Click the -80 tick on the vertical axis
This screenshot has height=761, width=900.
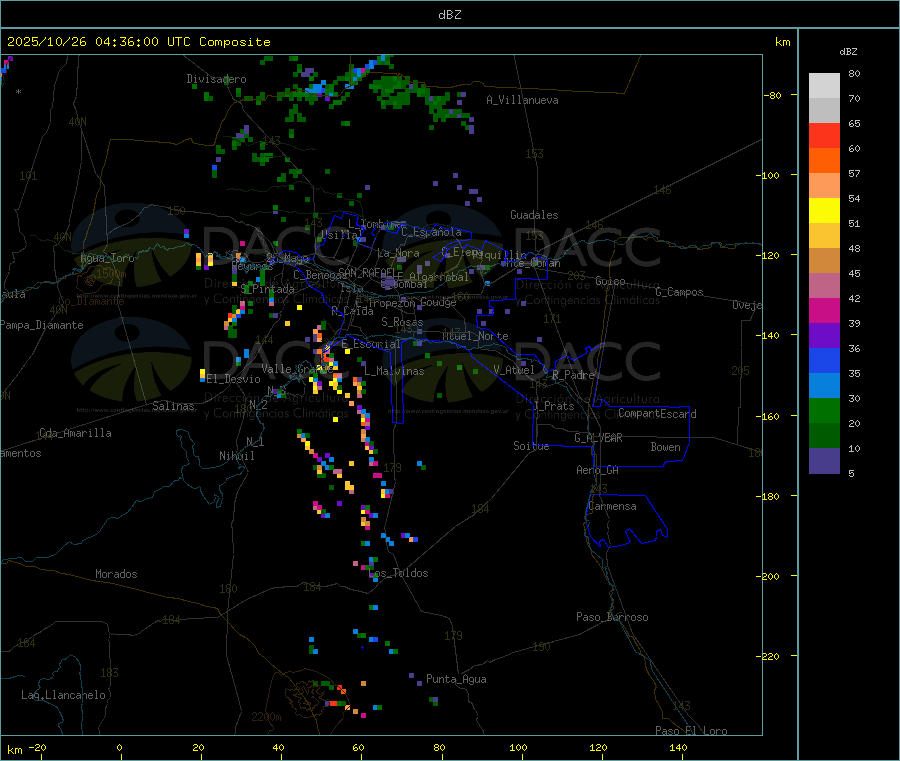[773, 95]
